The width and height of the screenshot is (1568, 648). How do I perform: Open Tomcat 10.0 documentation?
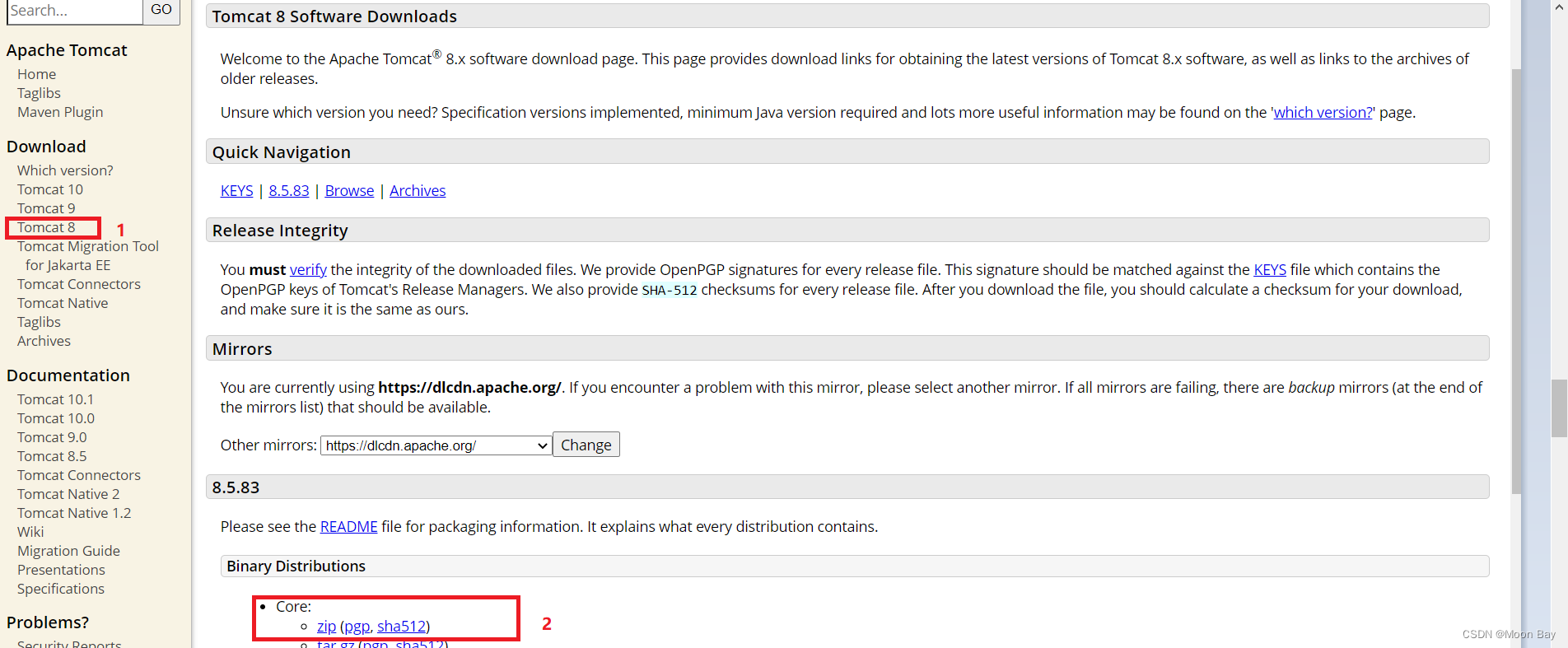pyautogui.click(x=56, y=418)
